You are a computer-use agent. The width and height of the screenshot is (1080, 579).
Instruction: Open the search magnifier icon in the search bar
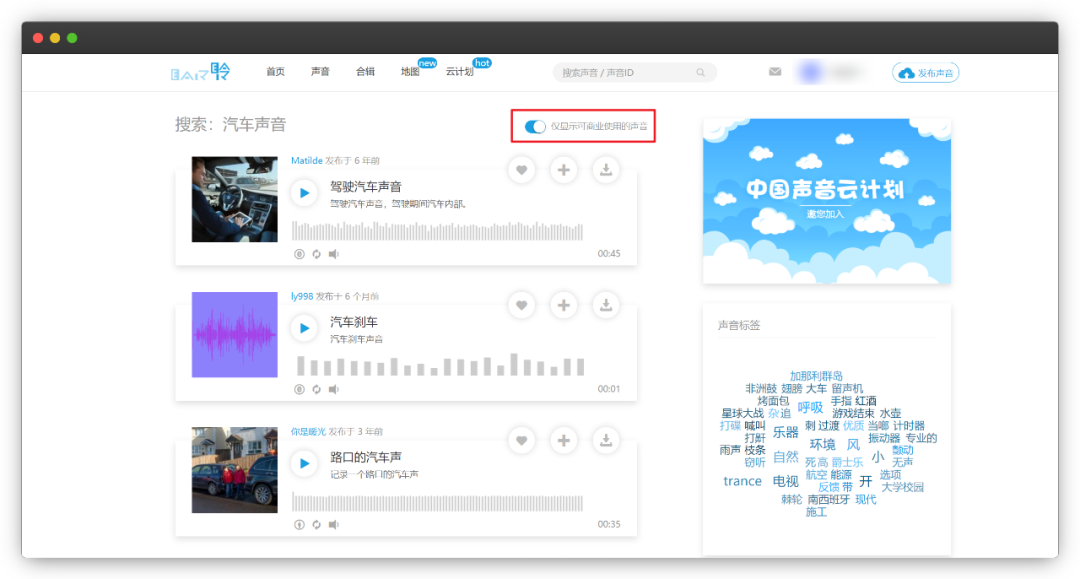pos(701,72)
